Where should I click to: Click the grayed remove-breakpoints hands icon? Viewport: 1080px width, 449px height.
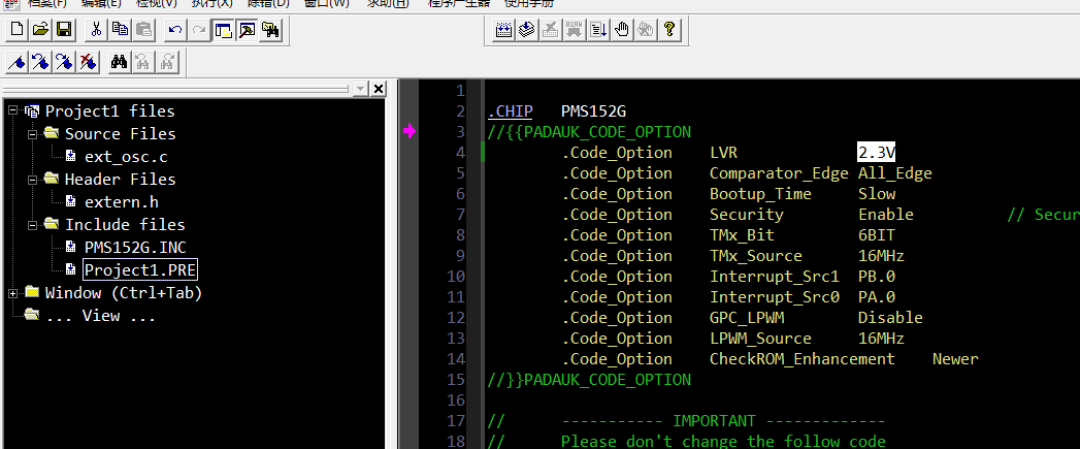pos(645,30)
